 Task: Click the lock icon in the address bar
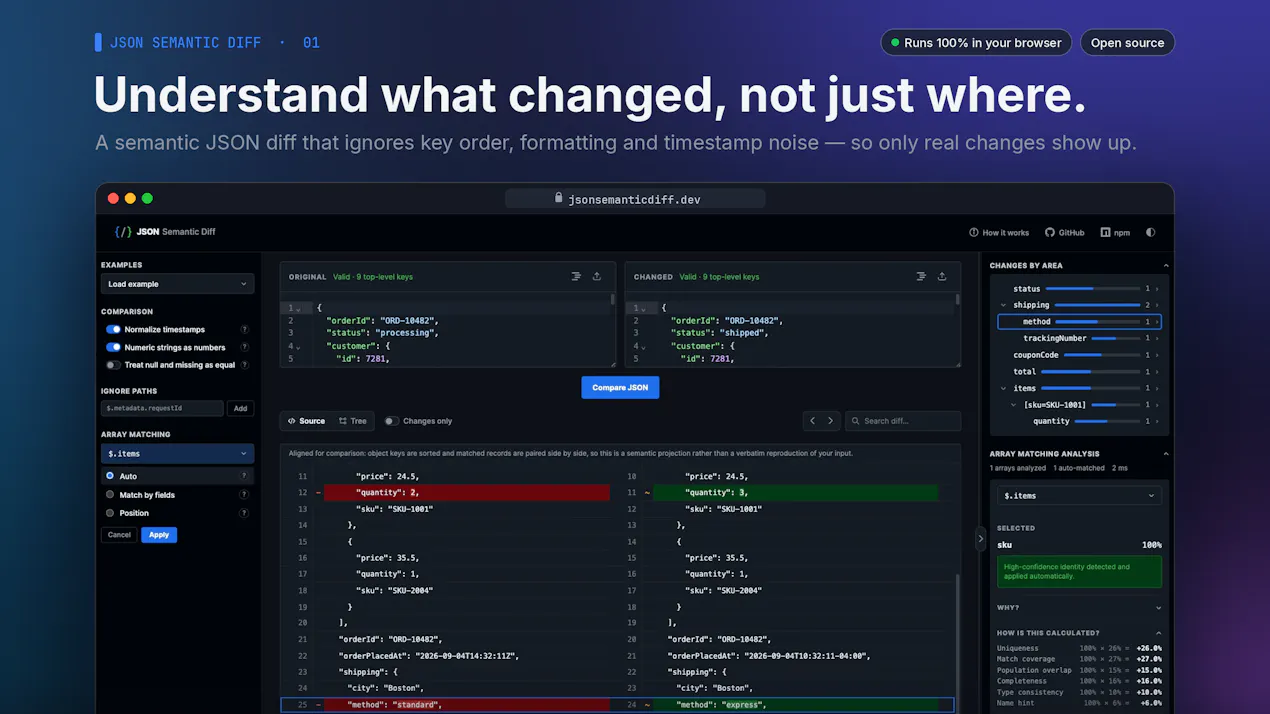[x=559, y=198]
